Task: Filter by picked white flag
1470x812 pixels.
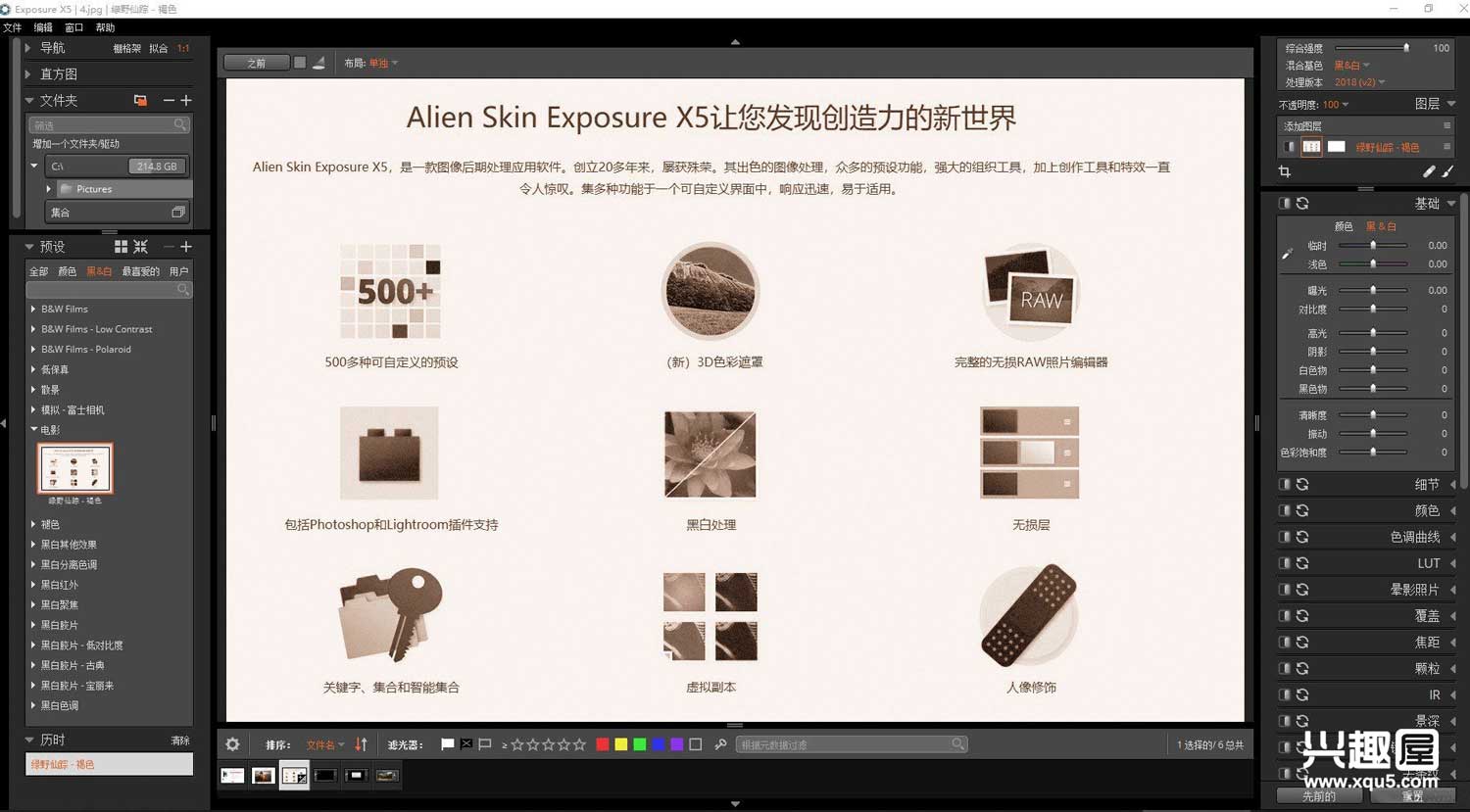Action: pos(447,744)
